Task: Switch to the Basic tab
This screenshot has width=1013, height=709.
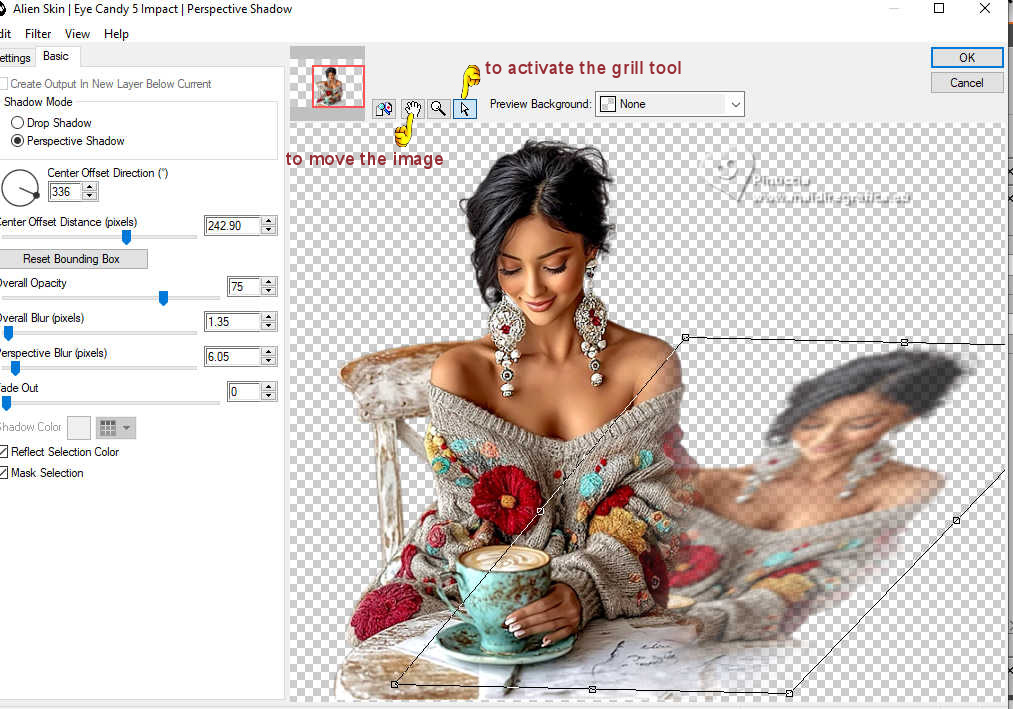Action: (56, 56)
